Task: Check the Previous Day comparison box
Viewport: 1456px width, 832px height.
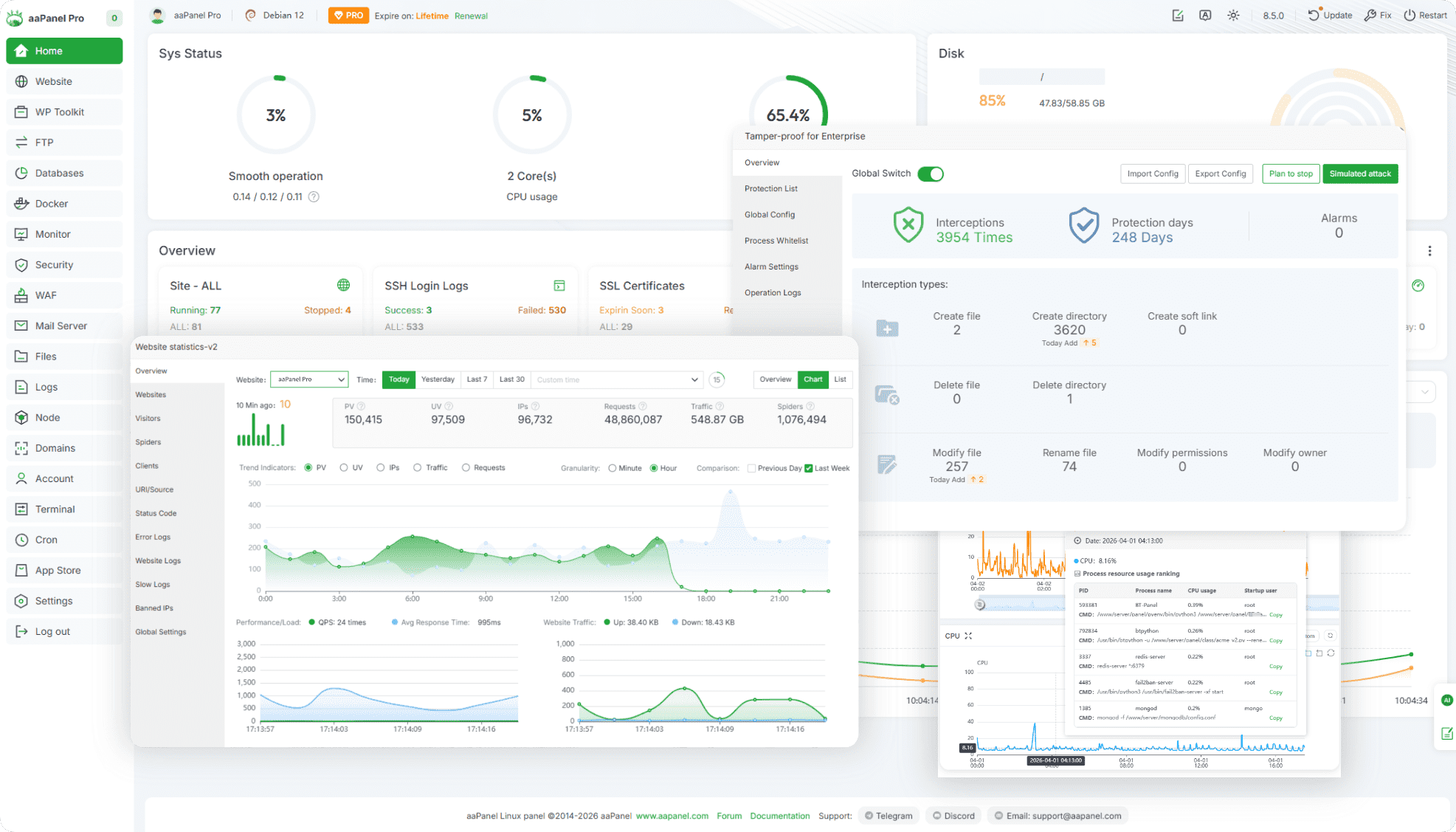Action: coord(751,468)
